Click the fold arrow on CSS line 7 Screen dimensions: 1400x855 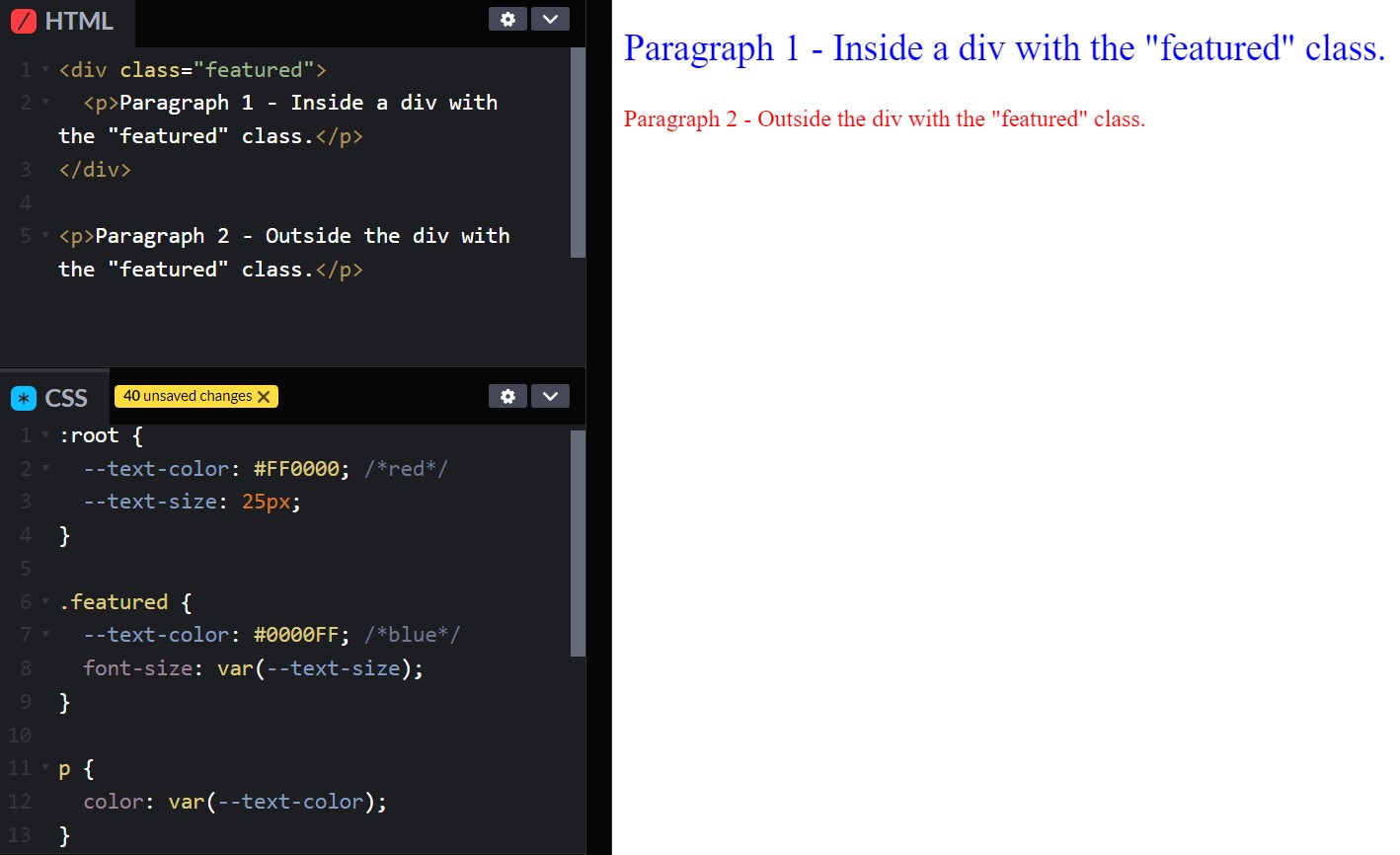45,635
